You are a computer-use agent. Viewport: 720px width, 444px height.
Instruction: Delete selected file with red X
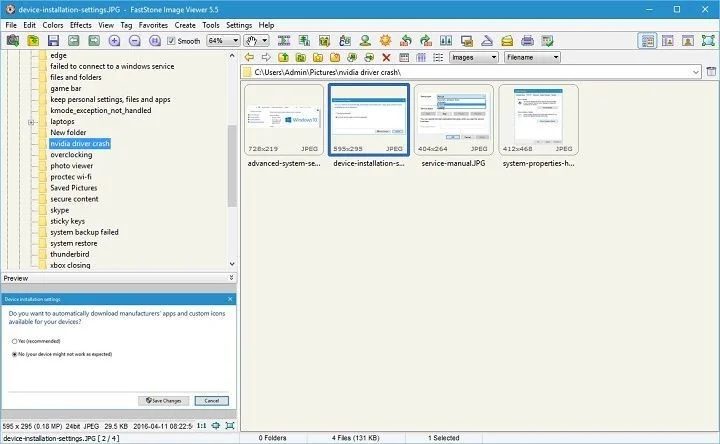click(387, 57)
